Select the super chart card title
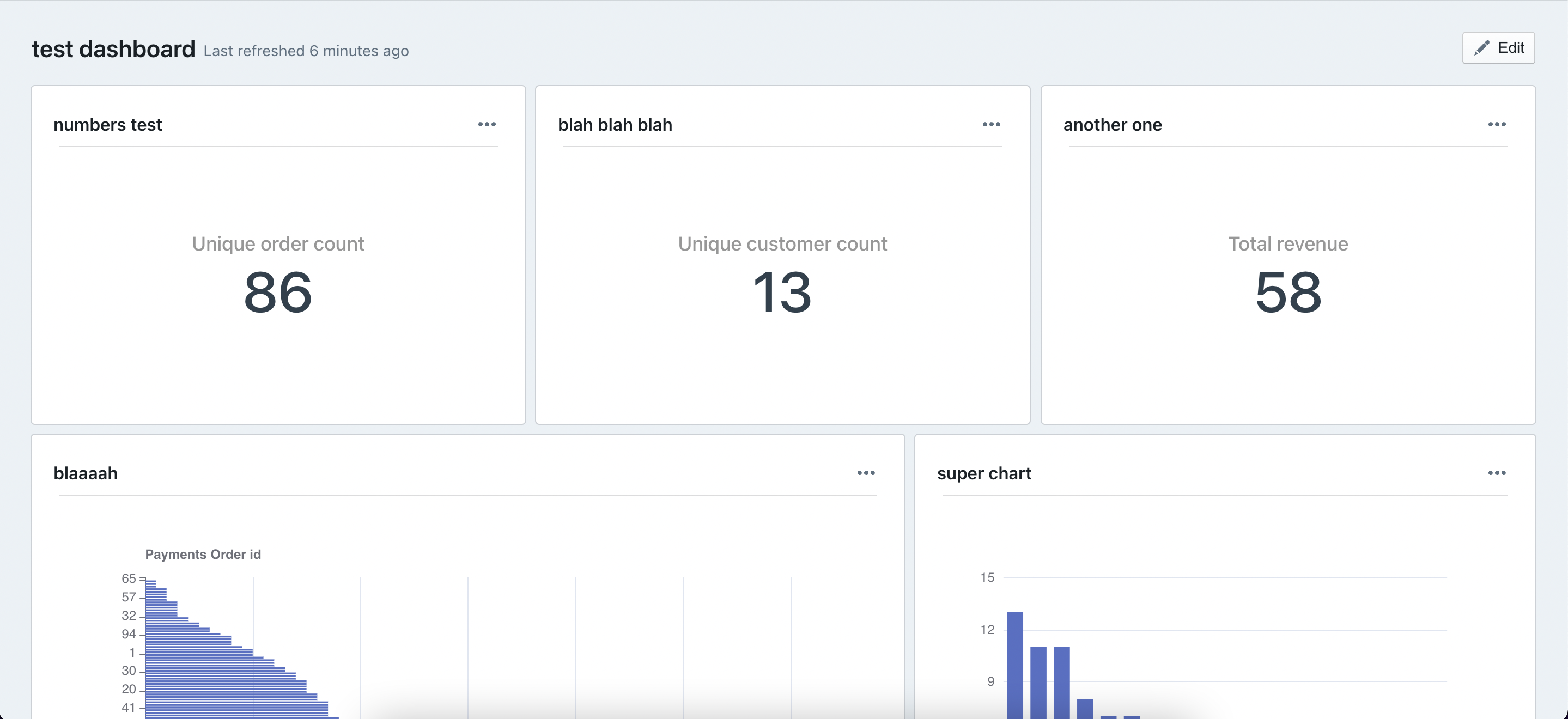1568x719 pixels. pos(984,473)
